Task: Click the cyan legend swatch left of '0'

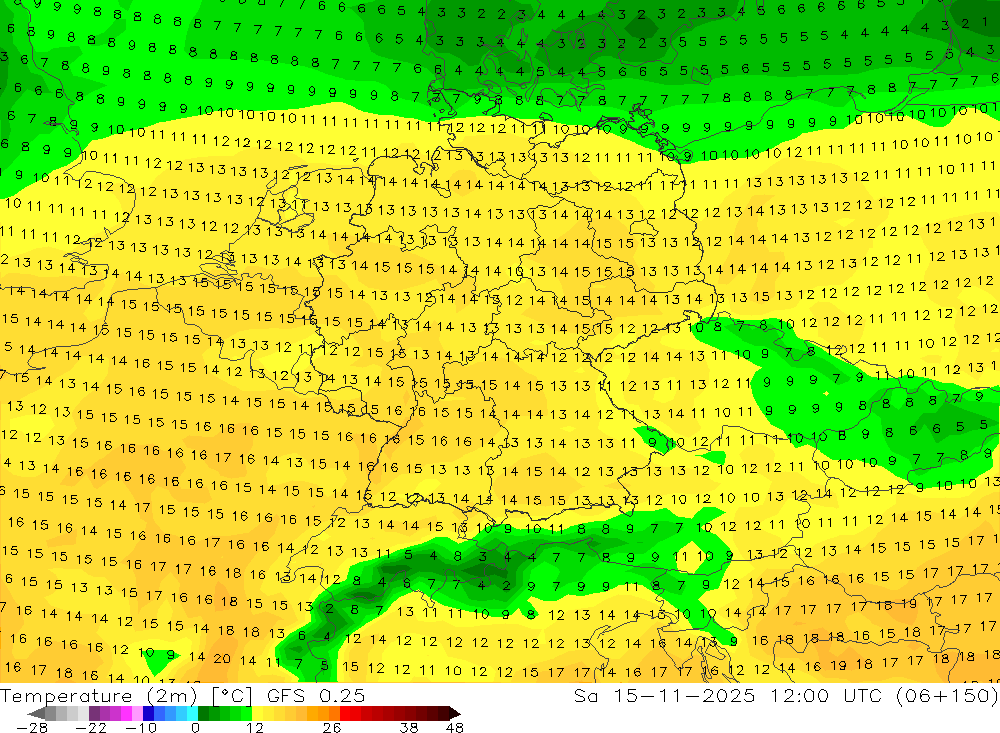Action: [x=192, y=713]
